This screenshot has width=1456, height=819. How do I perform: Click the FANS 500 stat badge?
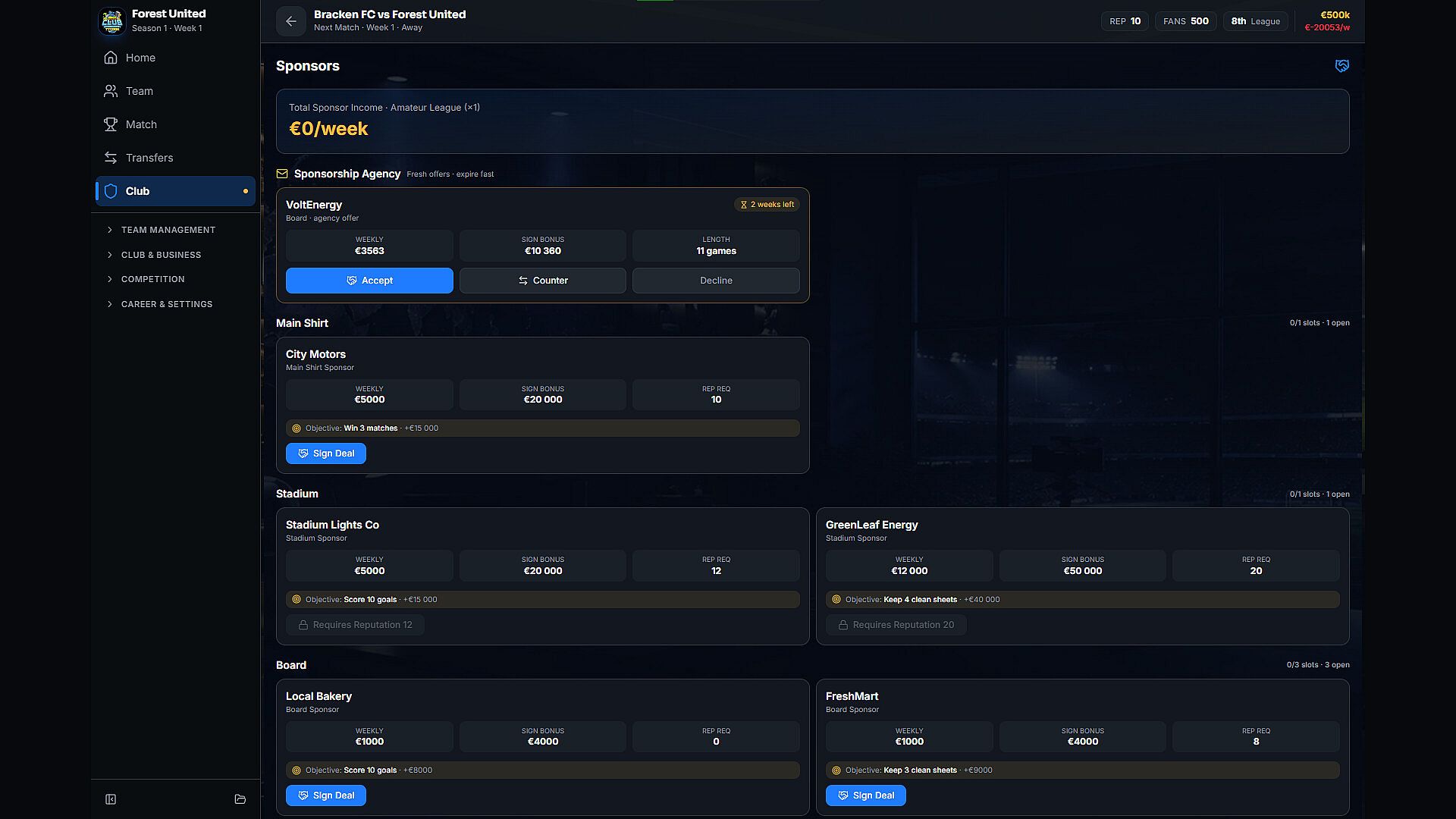coord(1186,21)
